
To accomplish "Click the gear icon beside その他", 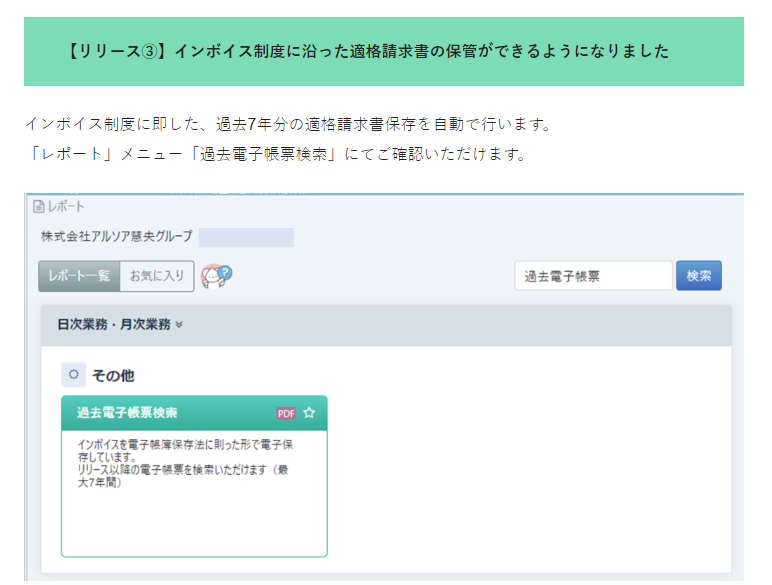I will pyautogui.click(x=73, y=375).
